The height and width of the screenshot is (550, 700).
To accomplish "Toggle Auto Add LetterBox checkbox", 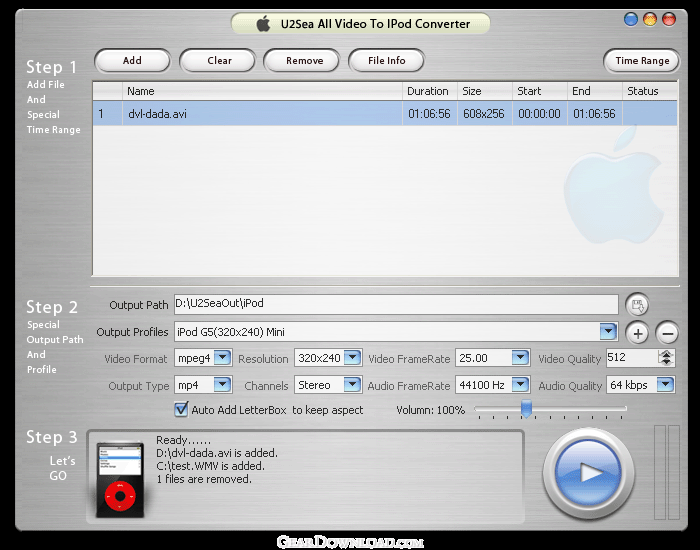I will (x=181, y=409).
